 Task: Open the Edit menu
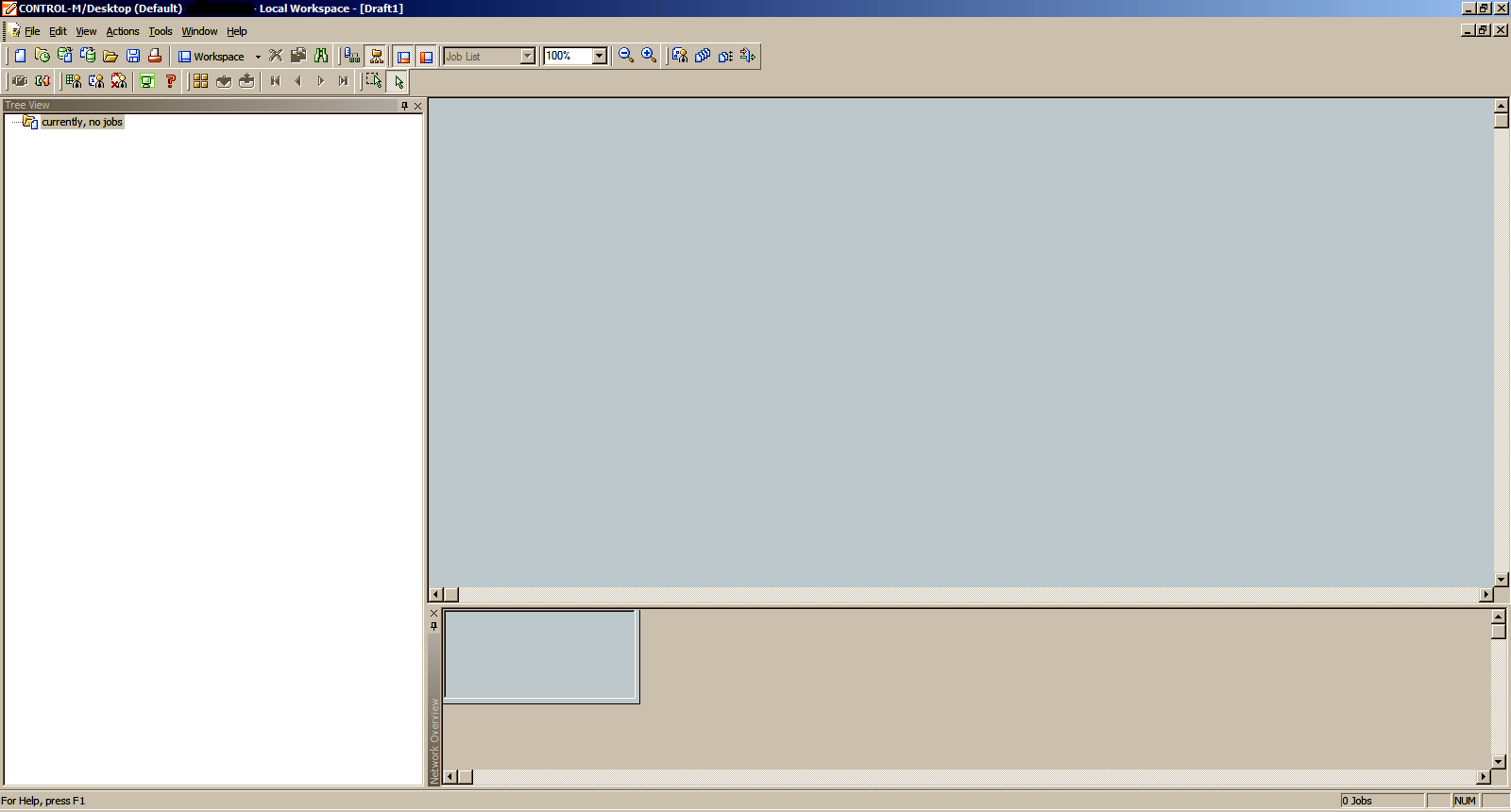coord(58,31)
